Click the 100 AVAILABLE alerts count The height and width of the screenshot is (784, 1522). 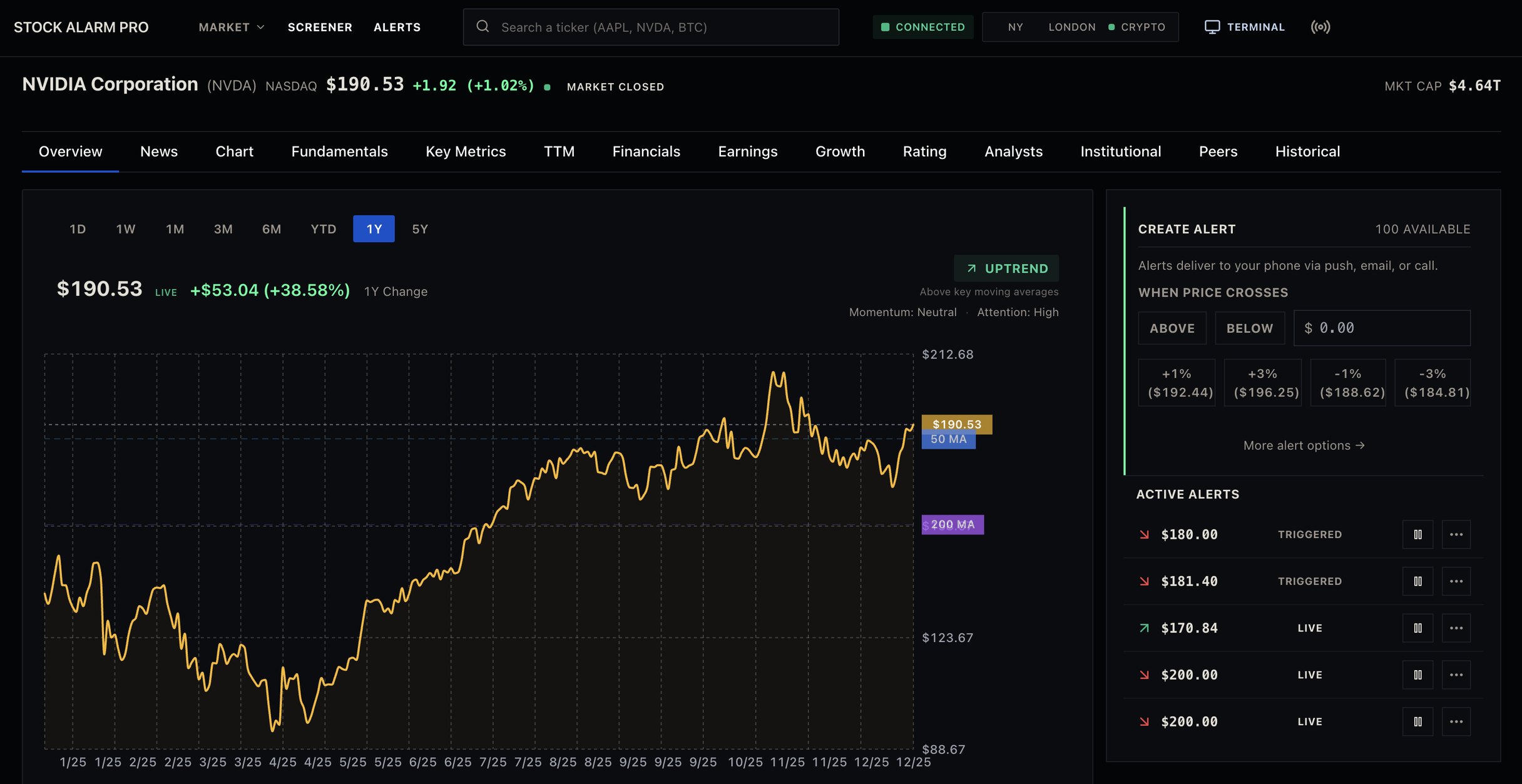coord(1422,229)
